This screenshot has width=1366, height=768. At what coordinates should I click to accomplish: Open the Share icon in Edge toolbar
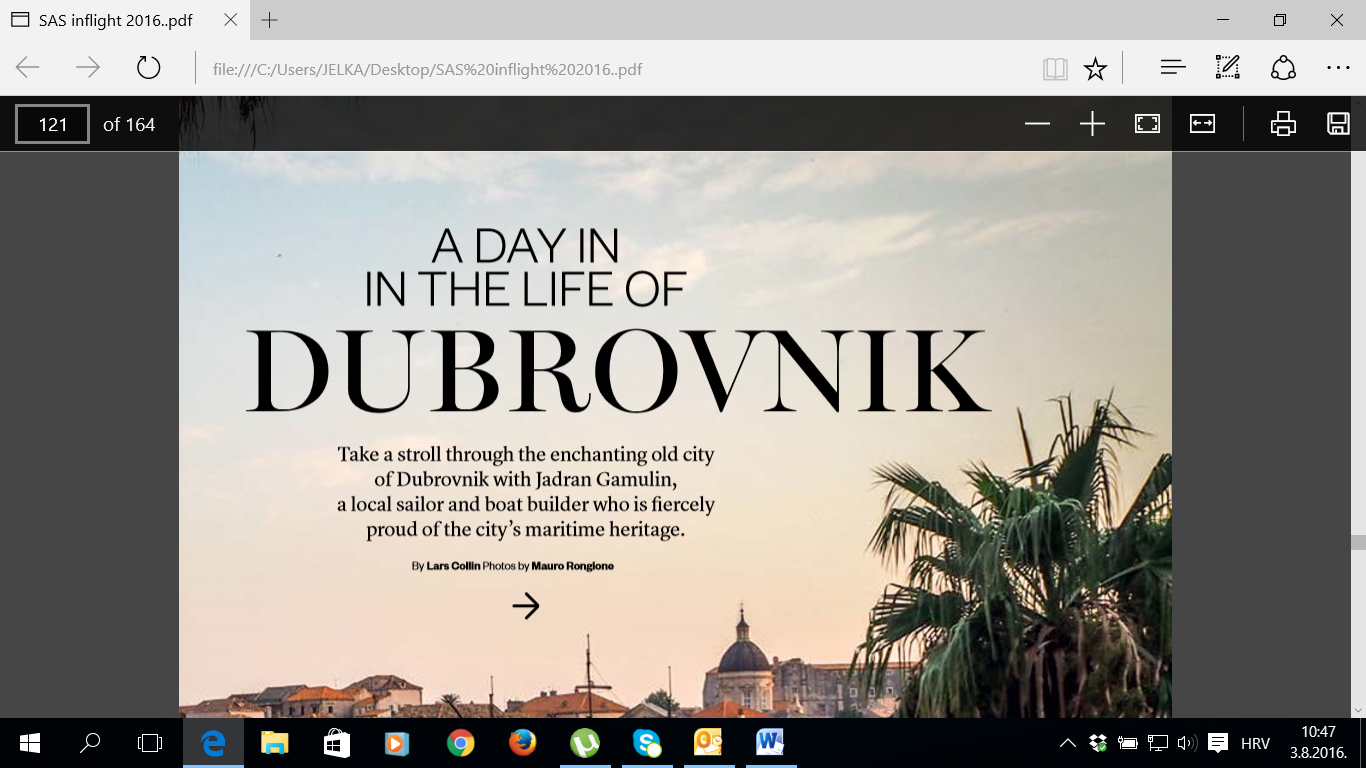[x=1283, y=68]
